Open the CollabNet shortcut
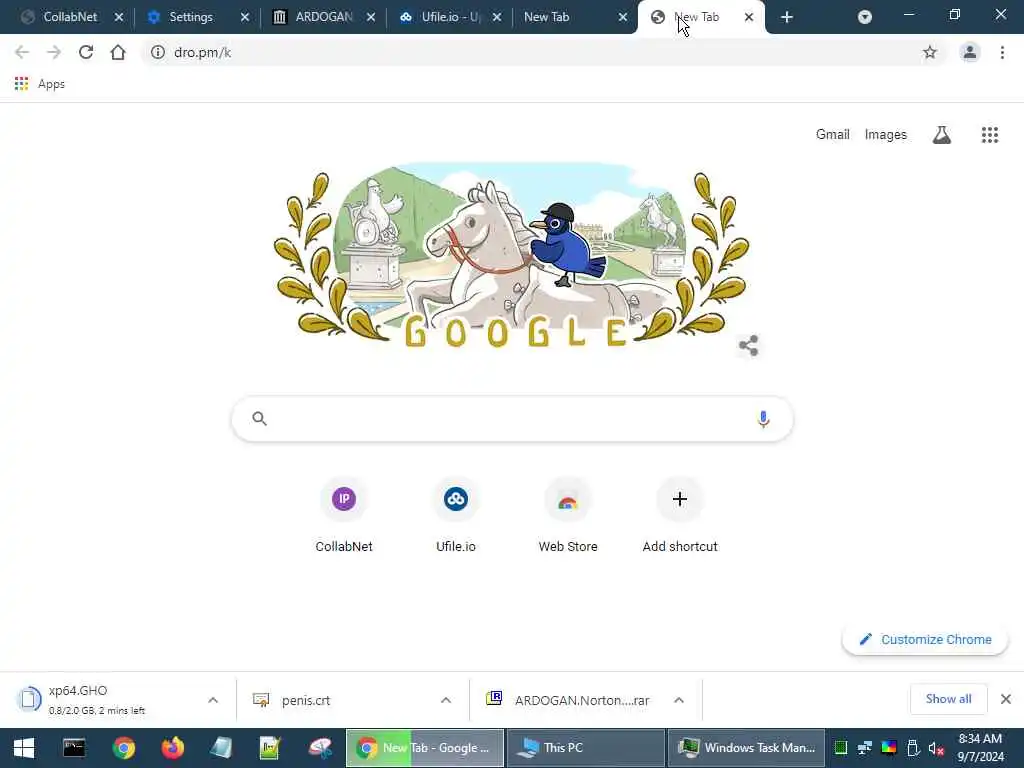Screen dimensions: 1024x768 [x=344, y=516]
